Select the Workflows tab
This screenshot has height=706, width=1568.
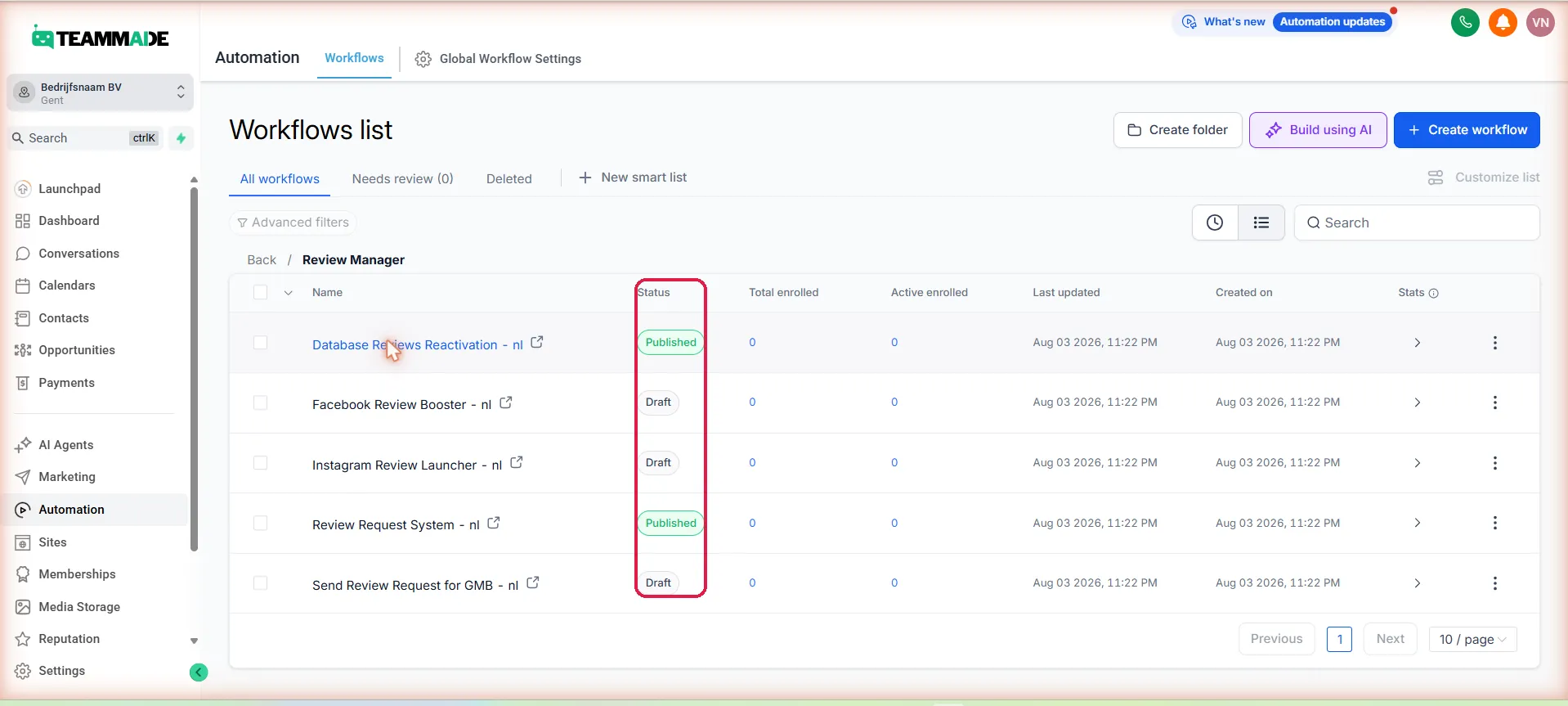click(354, 58)
